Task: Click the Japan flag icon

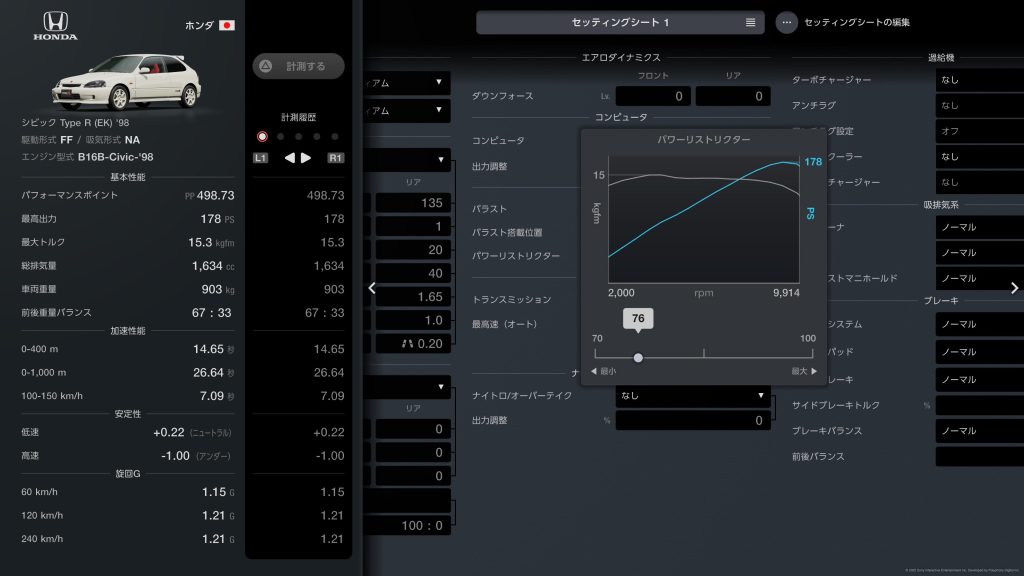Action: [x=227, y=25]
